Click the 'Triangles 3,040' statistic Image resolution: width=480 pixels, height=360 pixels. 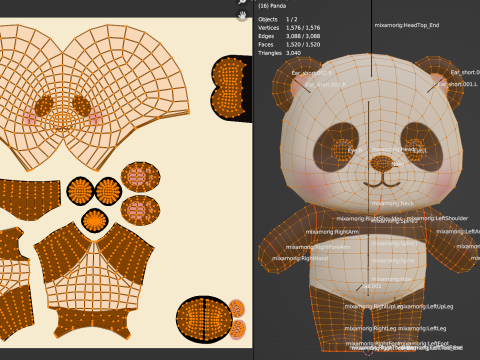[279, 53]
